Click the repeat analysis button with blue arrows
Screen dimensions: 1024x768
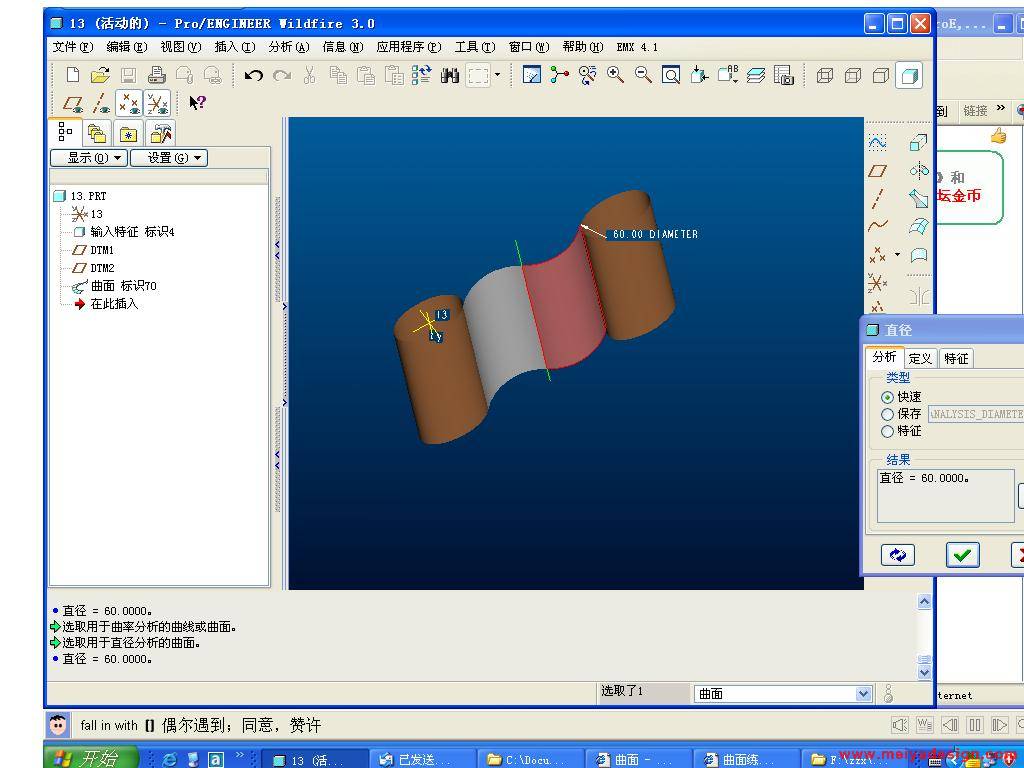pos(897,555)
